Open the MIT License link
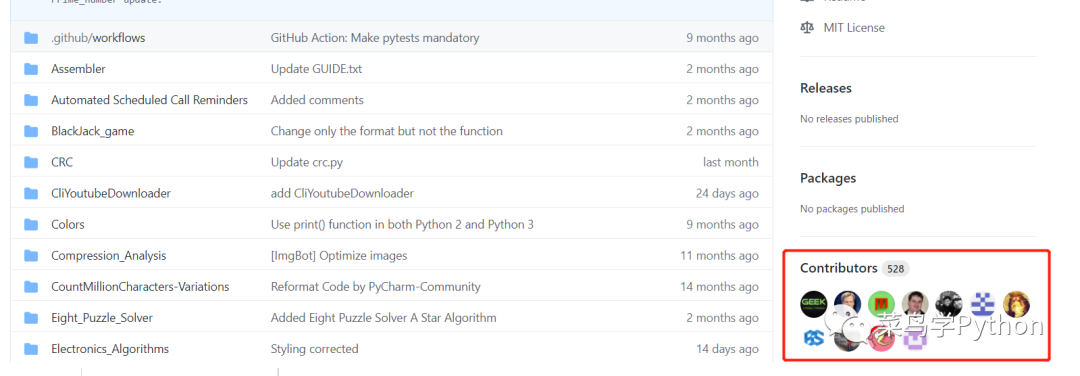 click(x=854, y=28)
